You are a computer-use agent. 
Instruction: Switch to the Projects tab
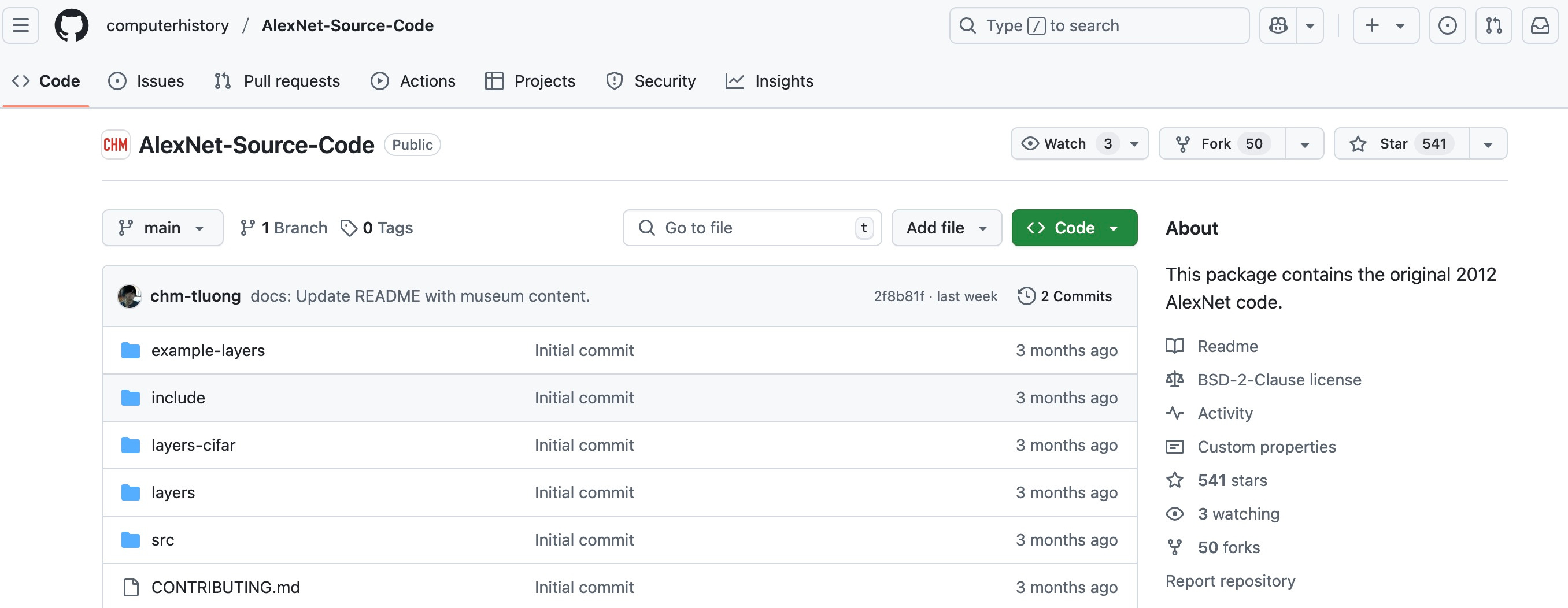(530, 81)
